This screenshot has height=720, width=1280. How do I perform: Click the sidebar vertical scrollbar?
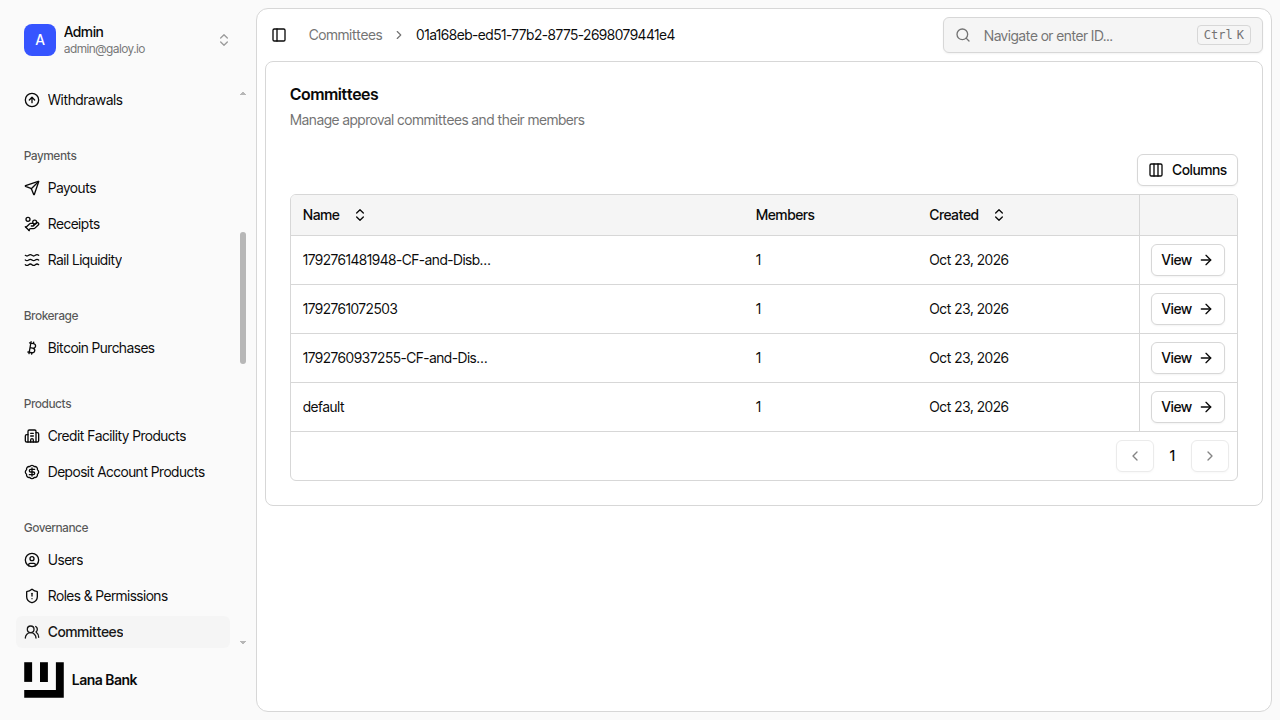(x=242, y=298)
